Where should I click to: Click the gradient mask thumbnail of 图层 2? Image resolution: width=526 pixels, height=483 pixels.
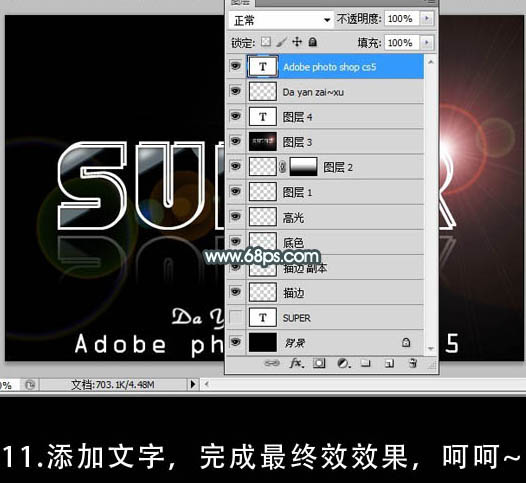click(303, 167)
